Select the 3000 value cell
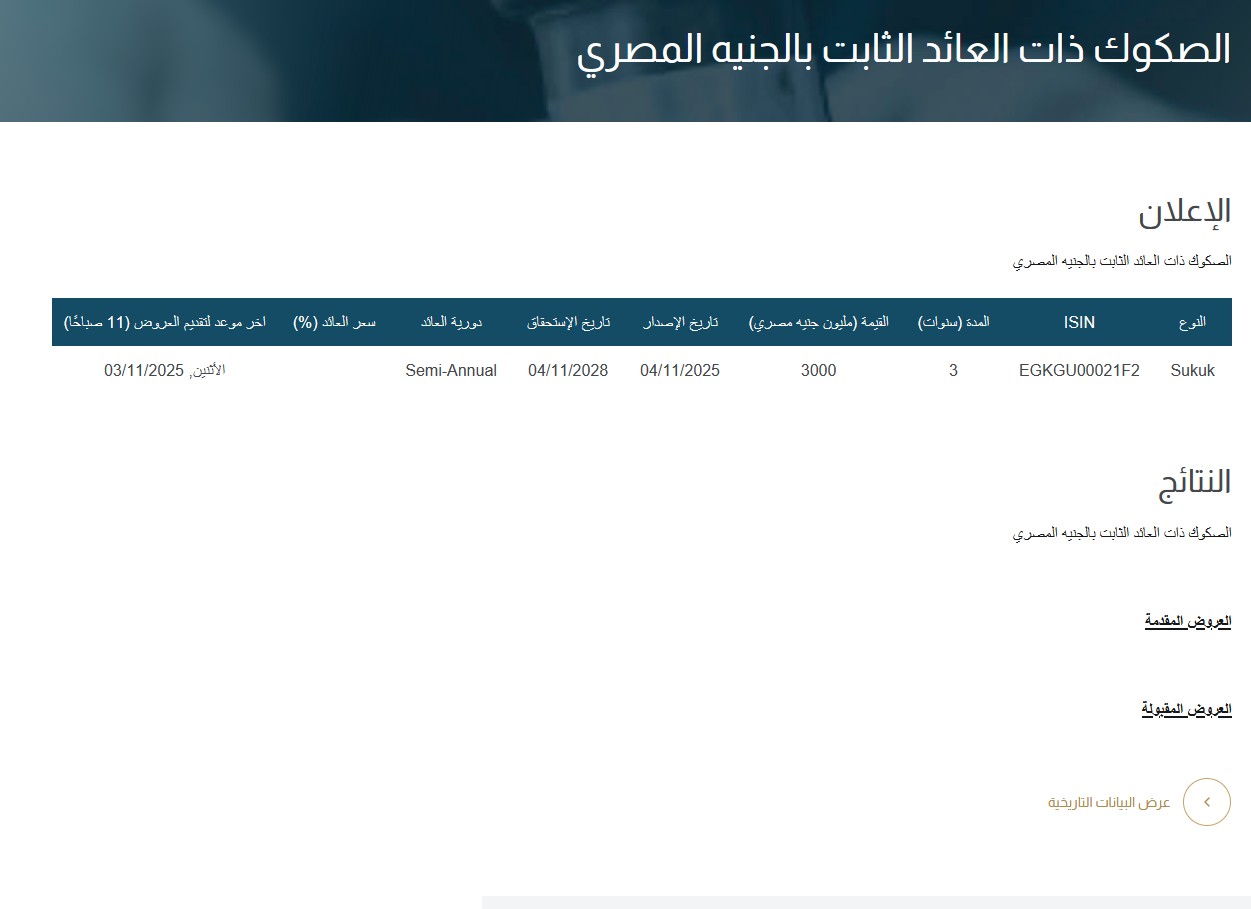Image resolution: width=1251 pixels, height=909 pixels. tap(818, 371)
